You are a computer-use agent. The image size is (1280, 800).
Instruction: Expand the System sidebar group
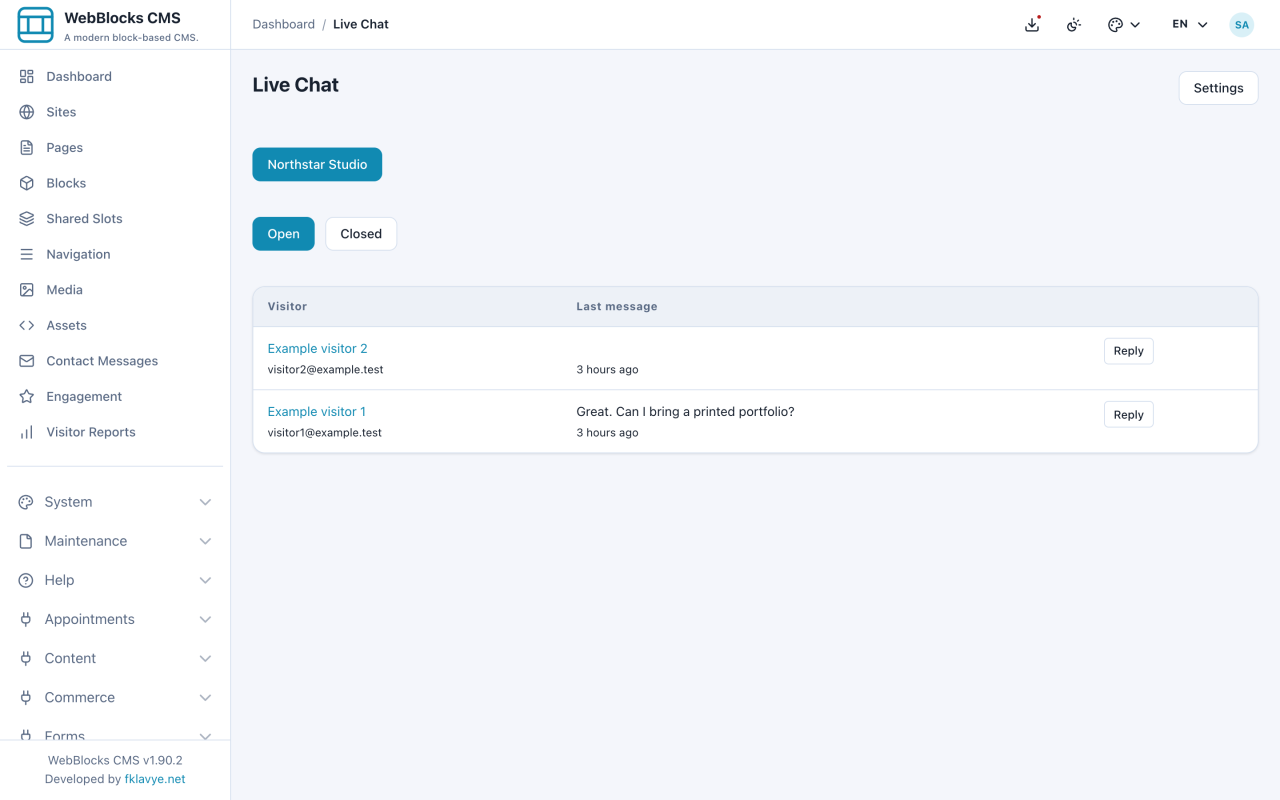click(115, 502)
